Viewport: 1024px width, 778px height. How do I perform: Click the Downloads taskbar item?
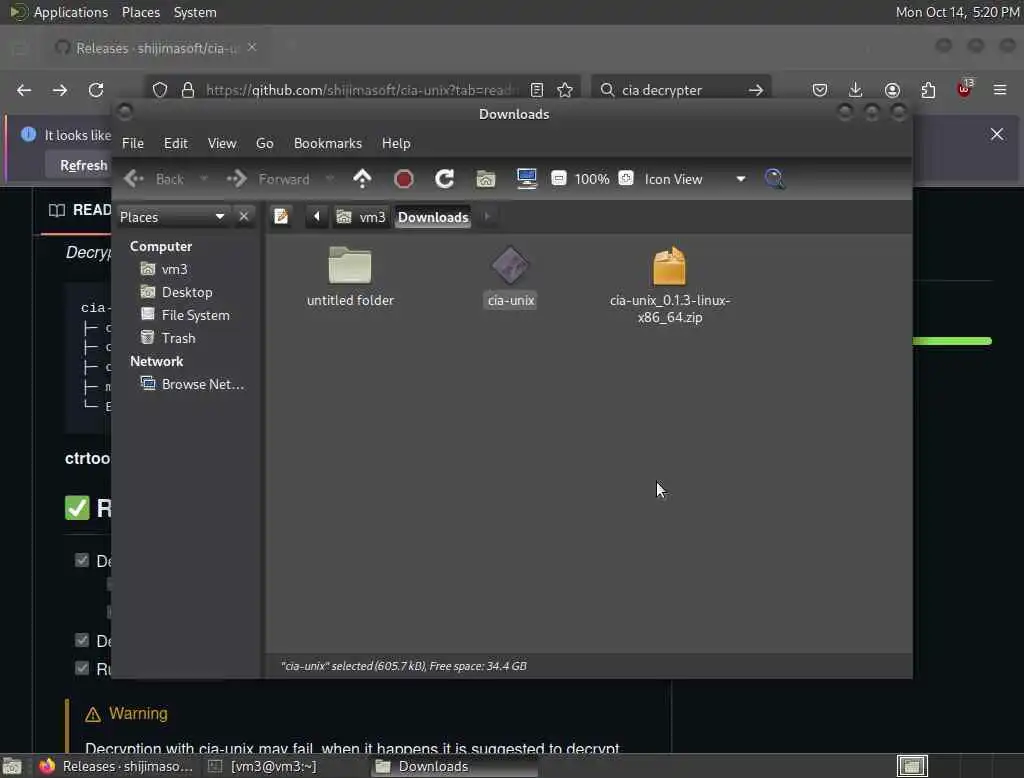click(455, 766)
